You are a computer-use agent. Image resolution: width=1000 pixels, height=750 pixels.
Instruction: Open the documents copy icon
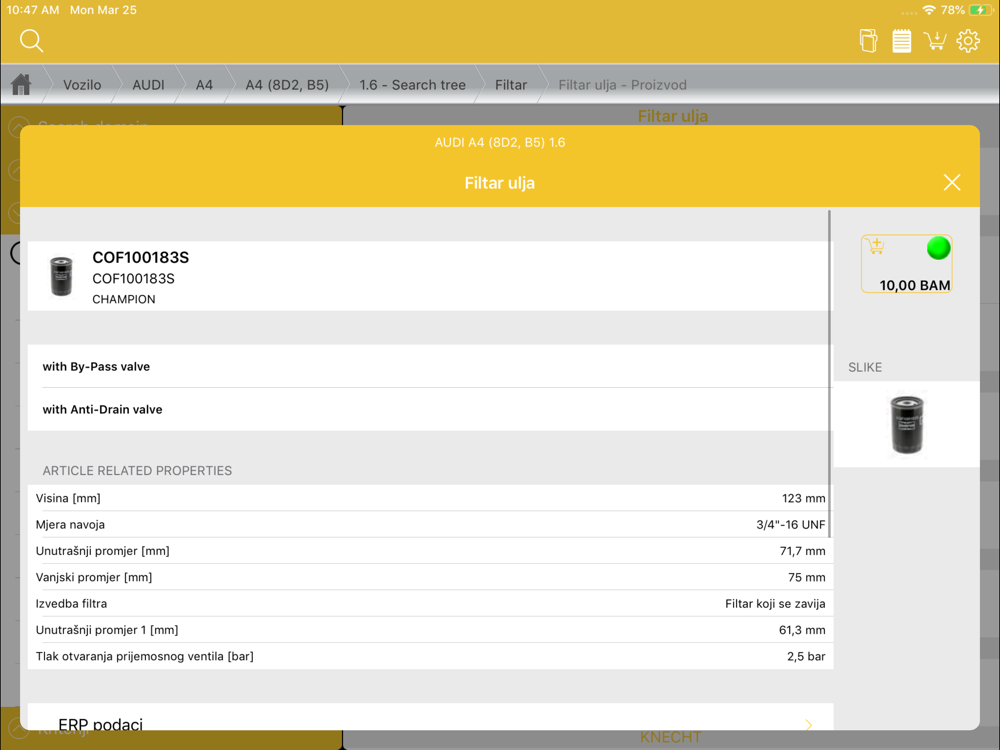(868, 41)
